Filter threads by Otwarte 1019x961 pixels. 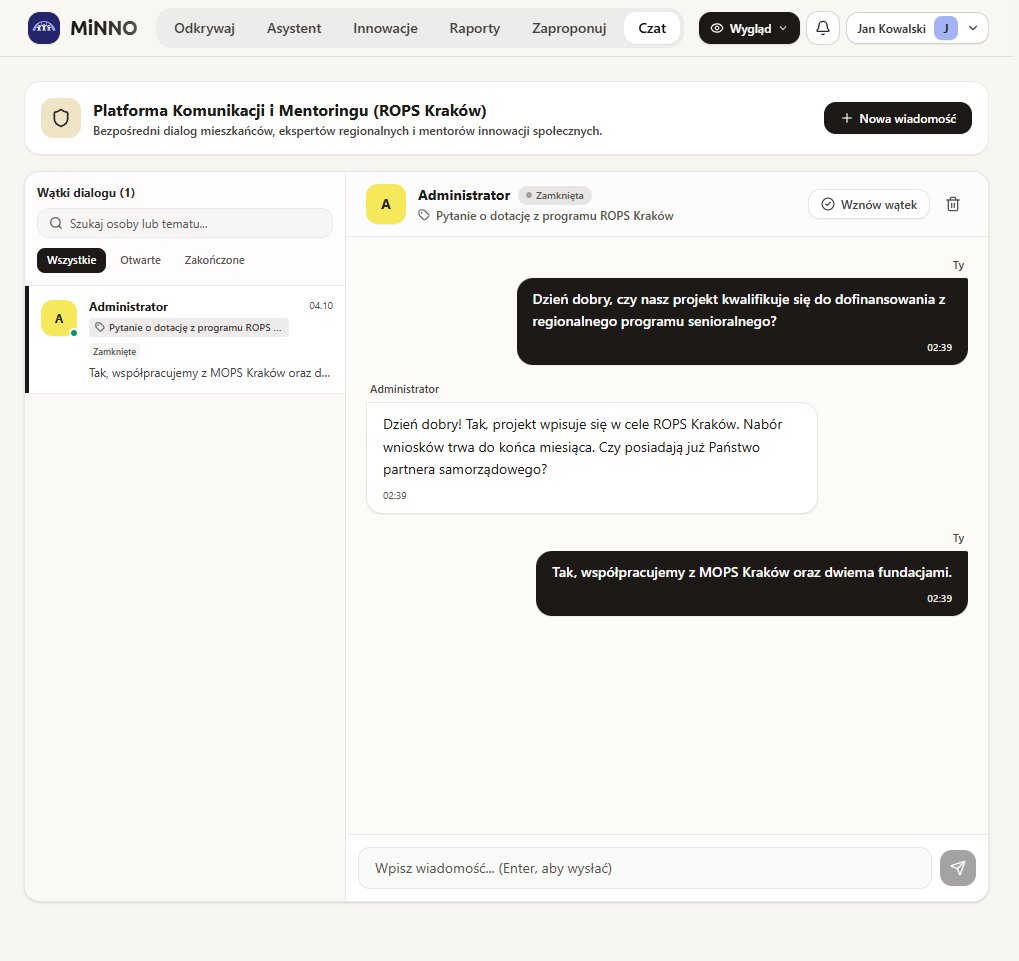pyautogui.click(x=140, y=260)
